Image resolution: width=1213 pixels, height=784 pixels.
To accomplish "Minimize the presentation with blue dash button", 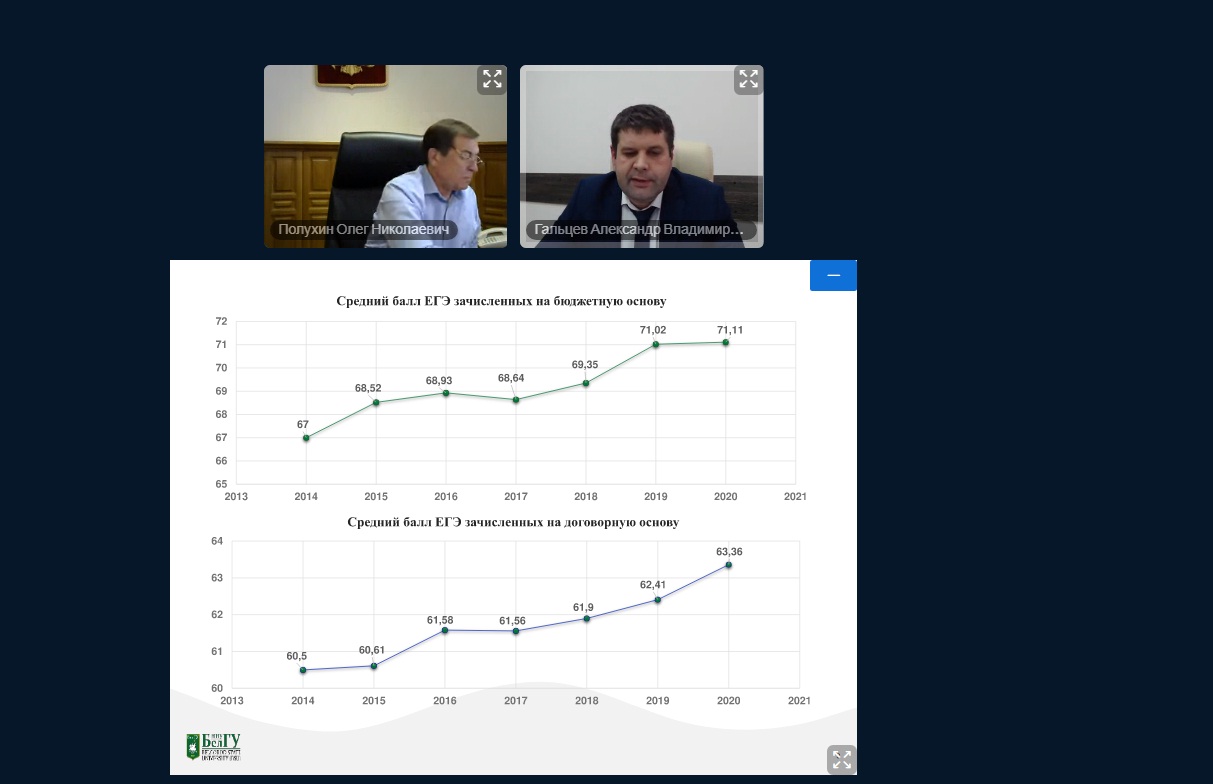I will point(833,275).
